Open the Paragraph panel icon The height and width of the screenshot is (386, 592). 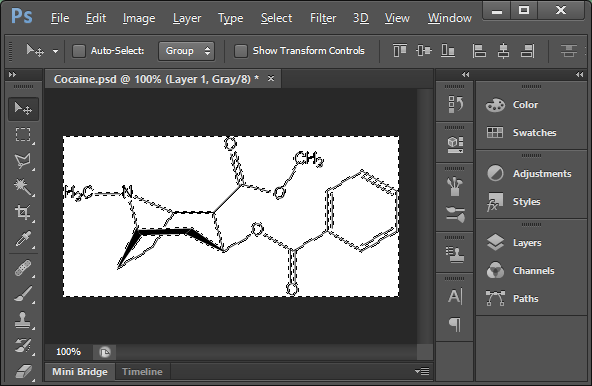coord(455,324)
